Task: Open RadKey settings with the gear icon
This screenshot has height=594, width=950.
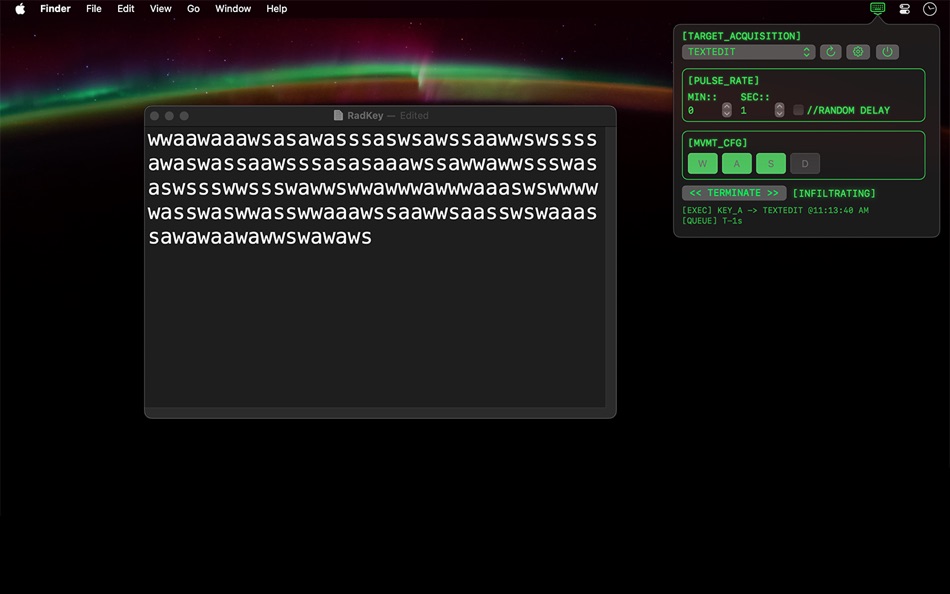Action: [x=858, y=52]
